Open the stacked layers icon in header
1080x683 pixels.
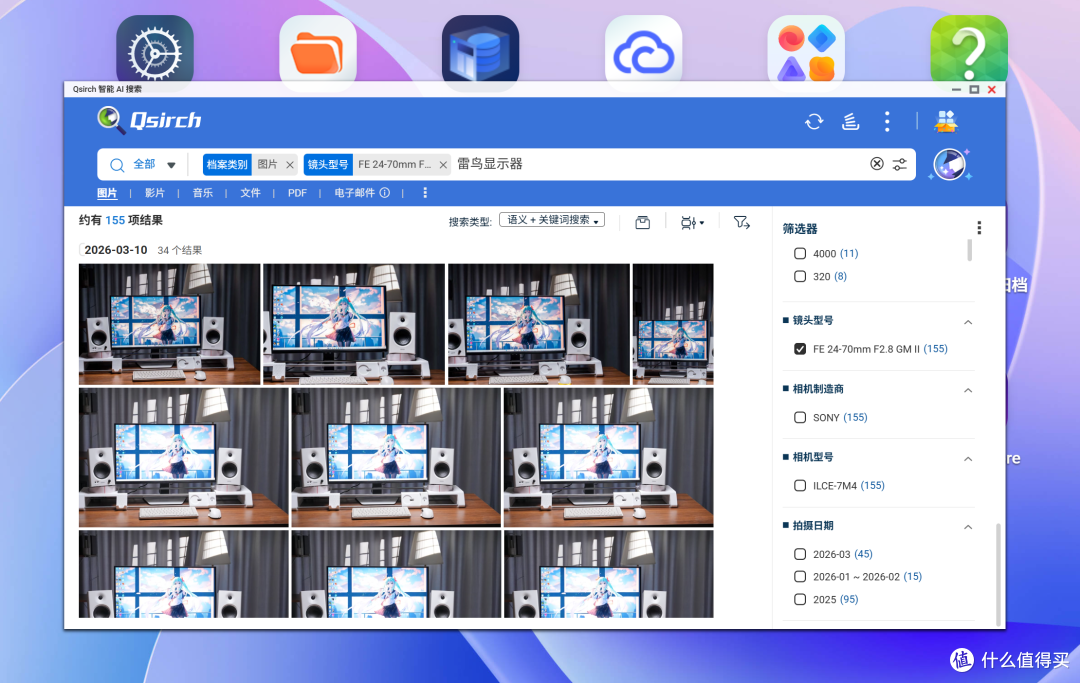coord(851,122)
